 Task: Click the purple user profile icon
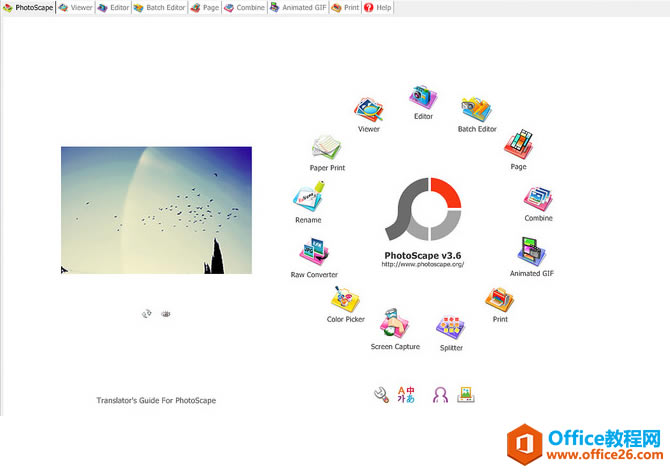[440, 395]
